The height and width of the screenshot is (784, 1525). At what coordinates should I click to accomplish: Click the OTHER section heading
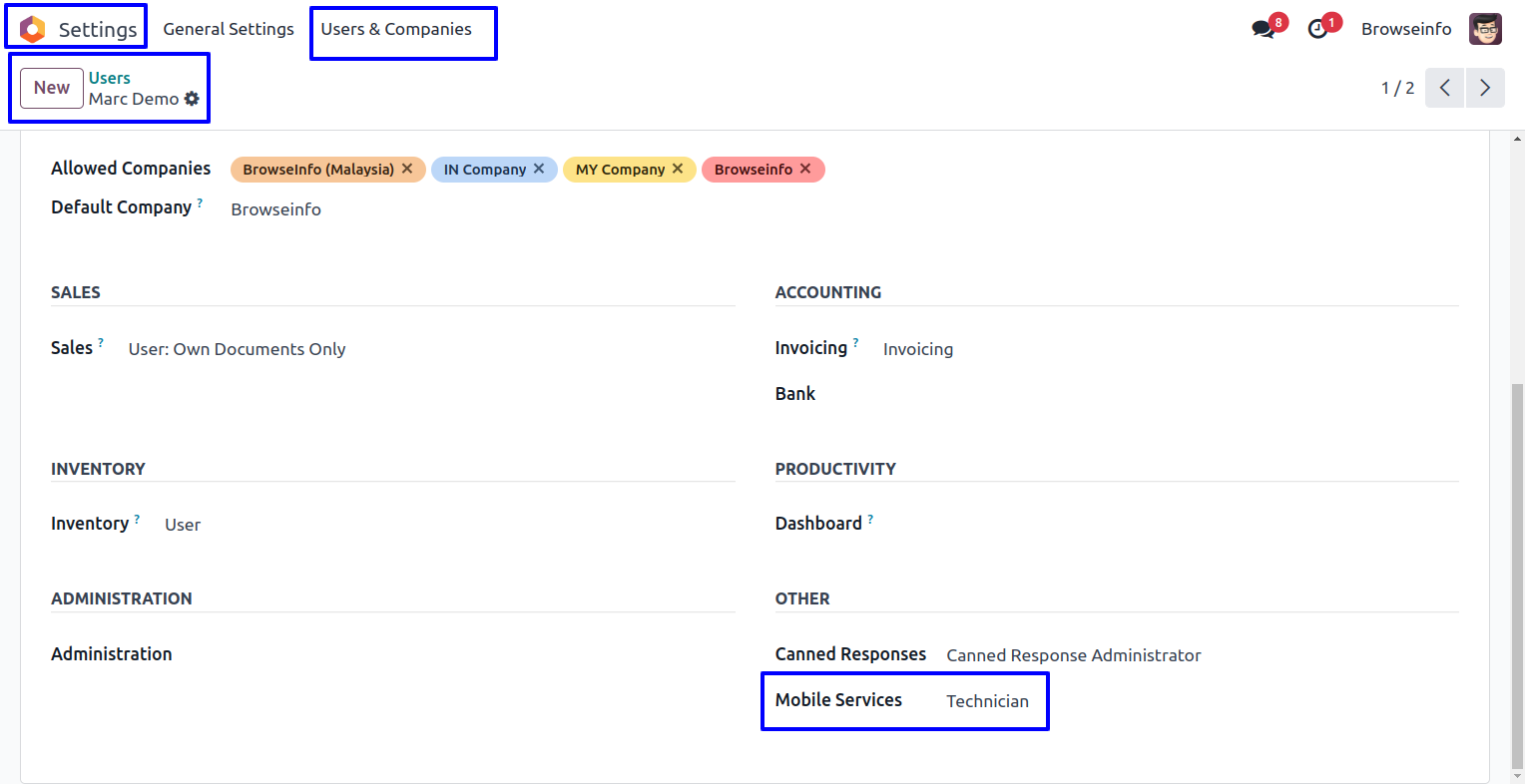802,598
